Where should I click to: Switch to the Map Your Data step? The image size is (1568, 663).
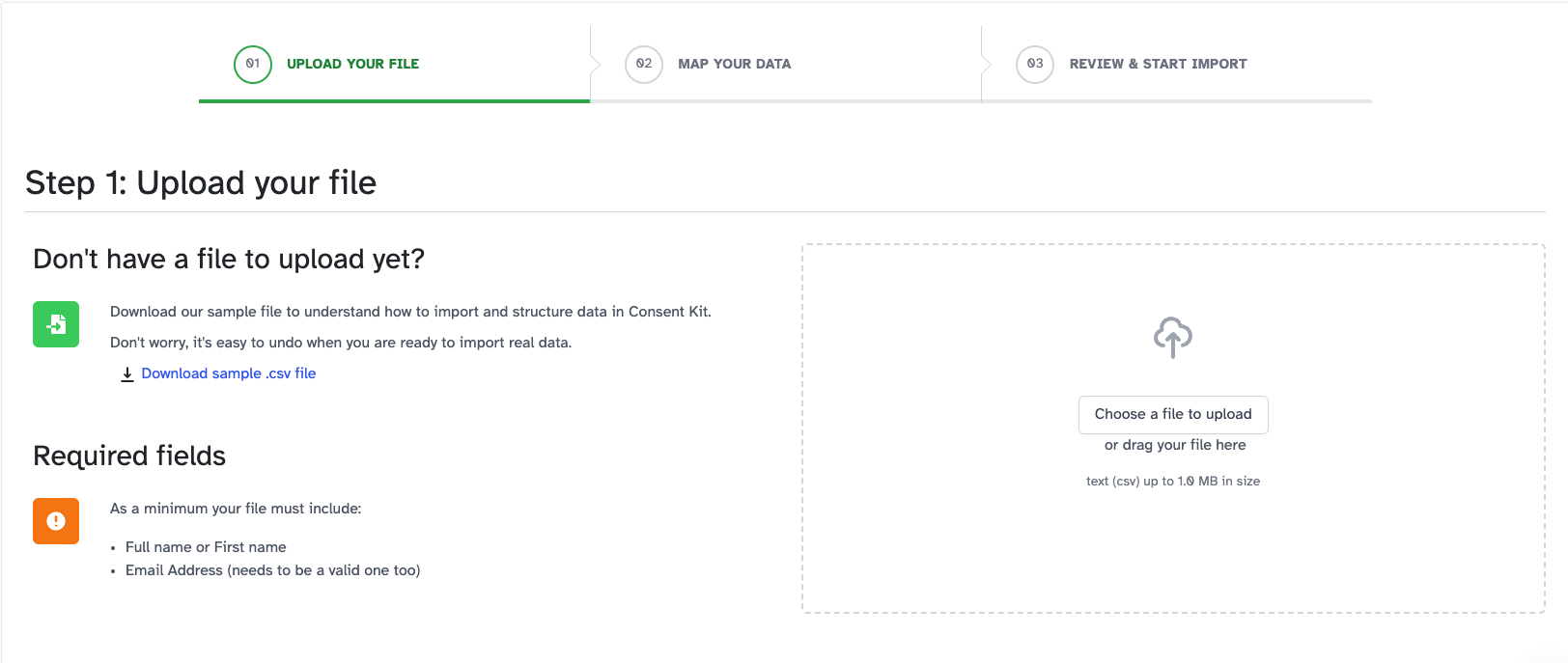(x=734, y=64)
